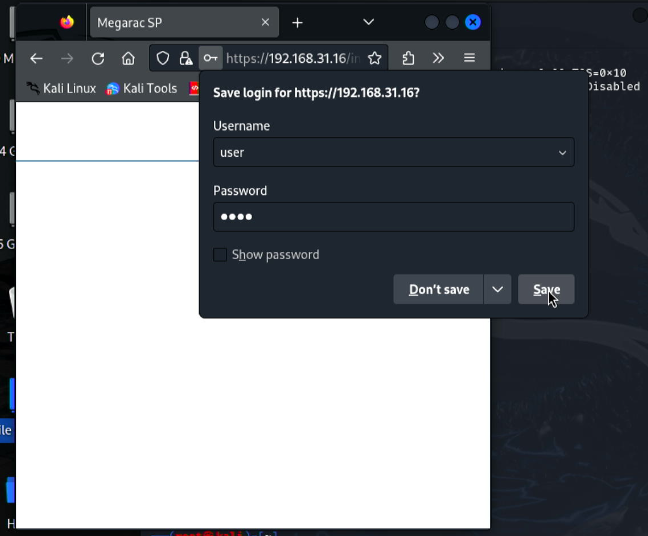This screenshot has height=536, width=648.
Task: Open the Kali Tools bookmark
Action: [x=141, y=88]
